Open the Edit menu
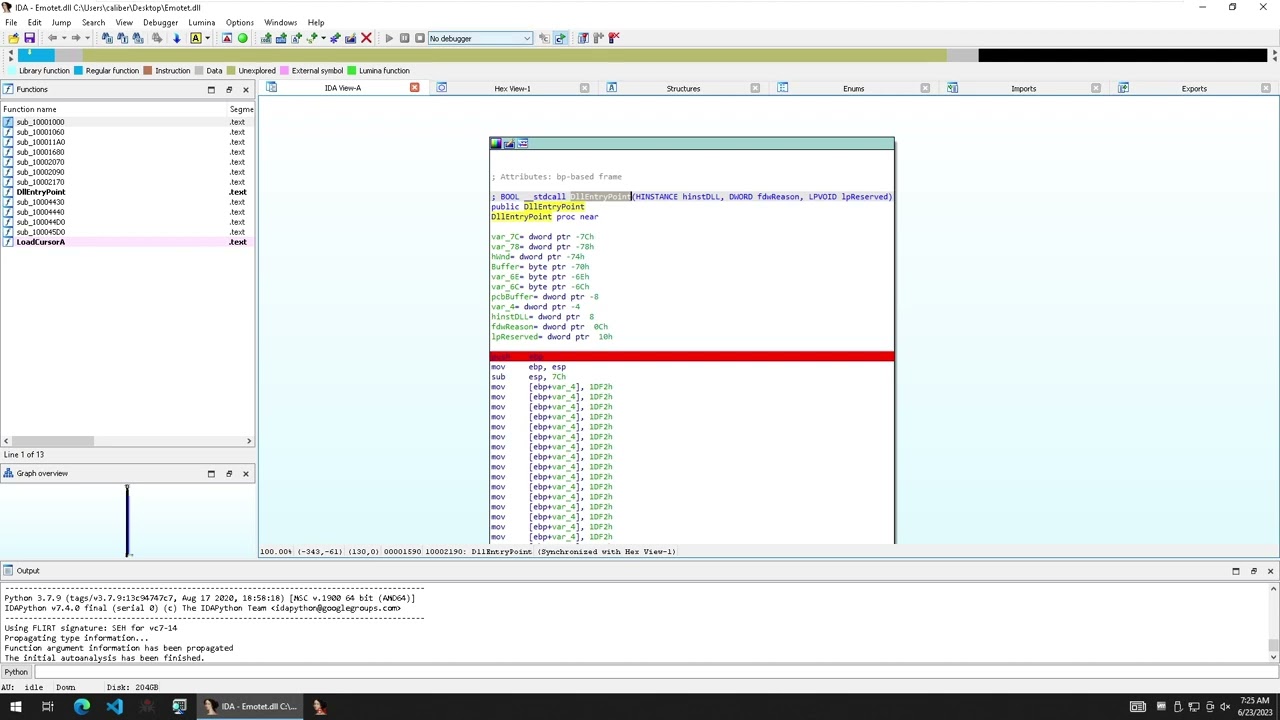The height and width of the screenshot is (720, 1280). click(34, 22)
